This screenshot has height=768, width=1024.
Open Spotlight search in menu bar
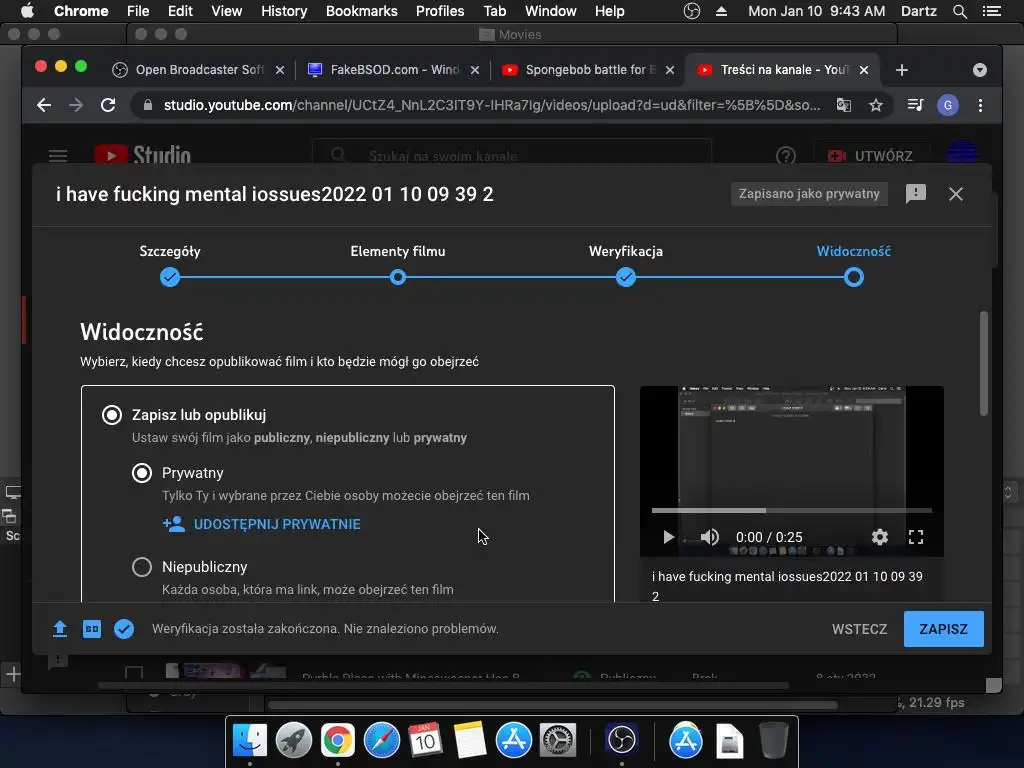(959, 11)
